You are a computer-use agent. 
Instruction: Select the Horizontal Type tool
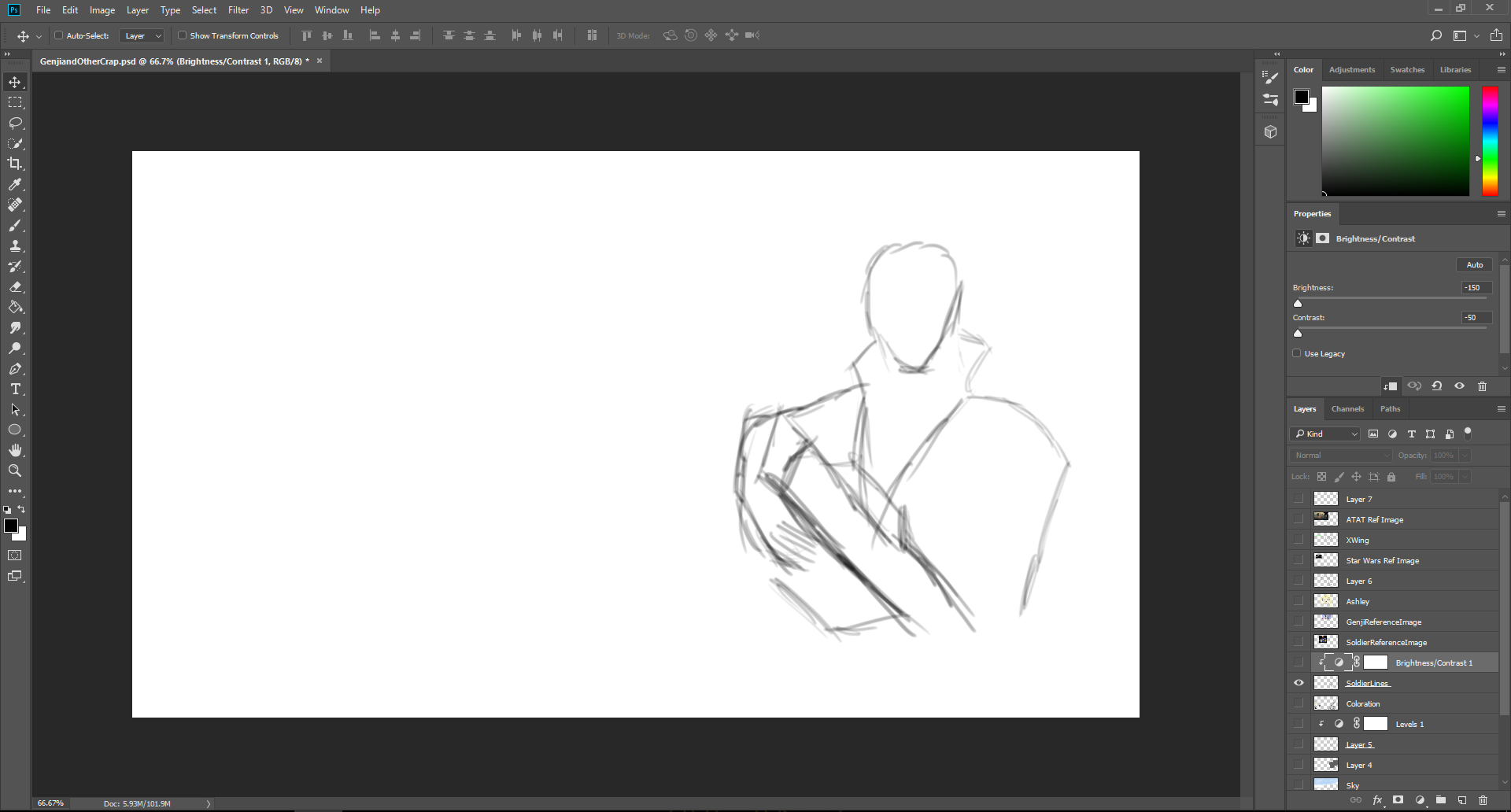click(x=15, y=389)
